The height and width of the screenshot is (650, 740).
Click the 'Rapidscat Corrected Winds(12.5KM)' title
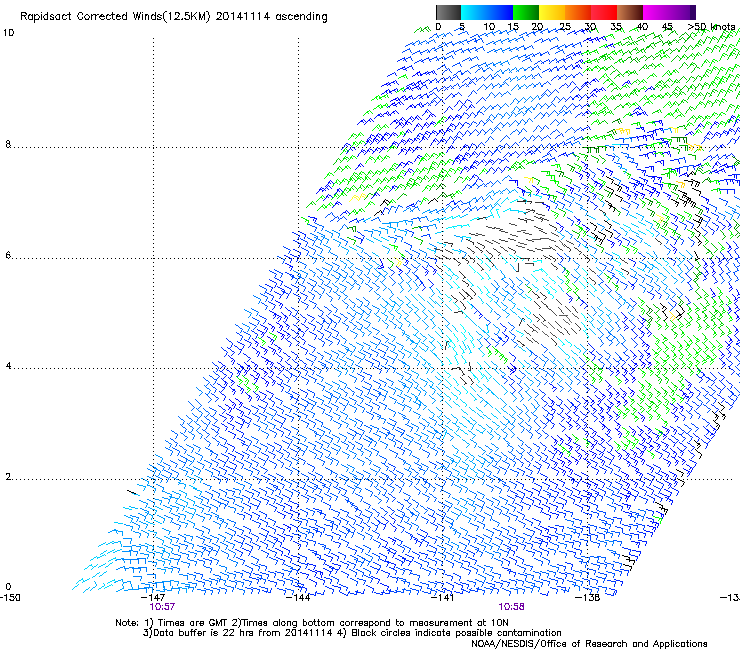pos(115,17)
